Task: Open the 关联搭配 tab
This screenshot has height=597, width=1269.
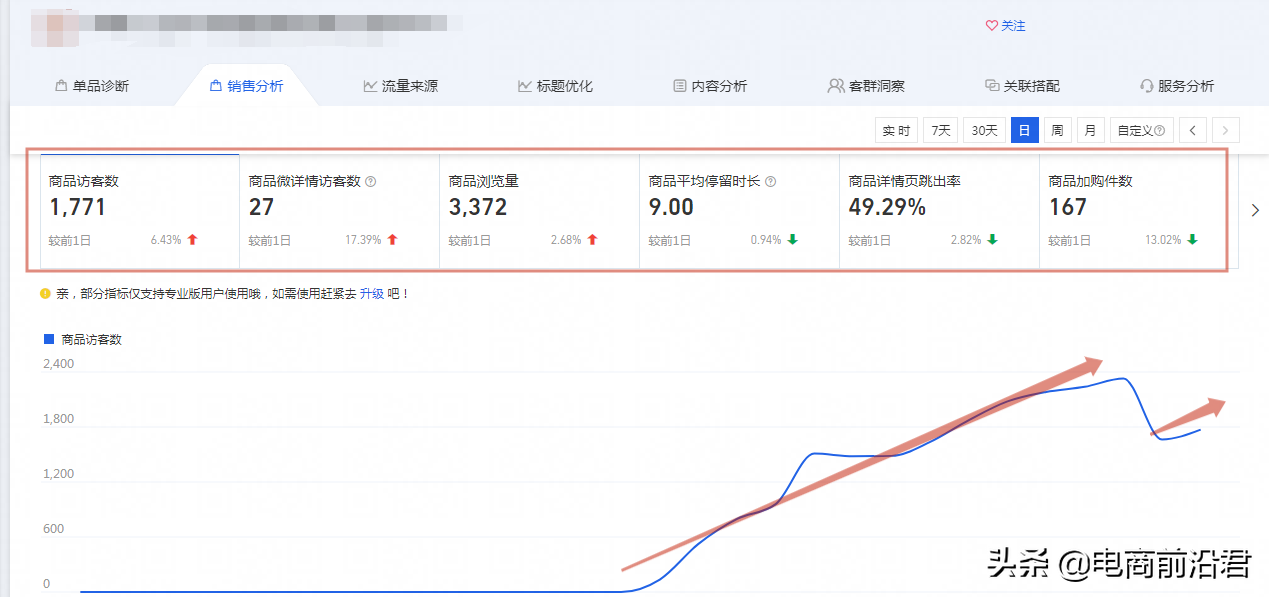Action: tap(1022, 86)
